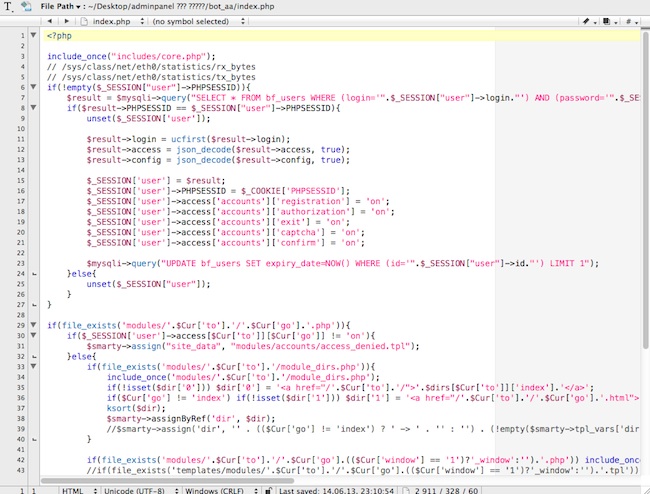This screenshot has height=494, width=650.
Task: Toggle the fold triangle at line 8
Action: point(33,107)
